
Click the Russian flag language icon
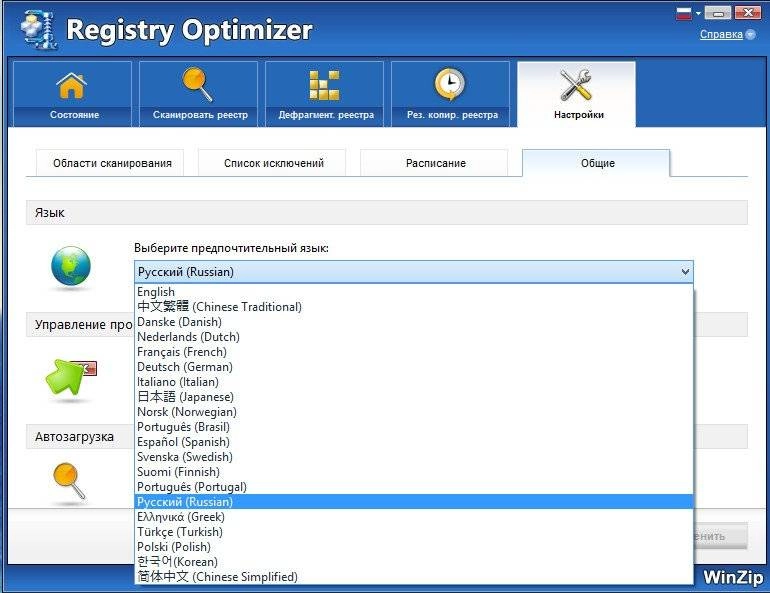tap(684, 13)
